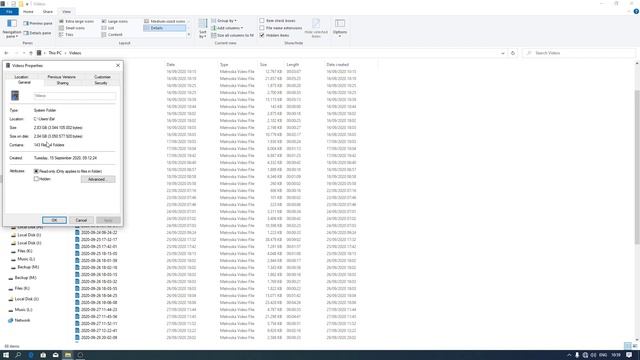Open Microsoft Edge from taskbar
640x360 pixels.
31,355
